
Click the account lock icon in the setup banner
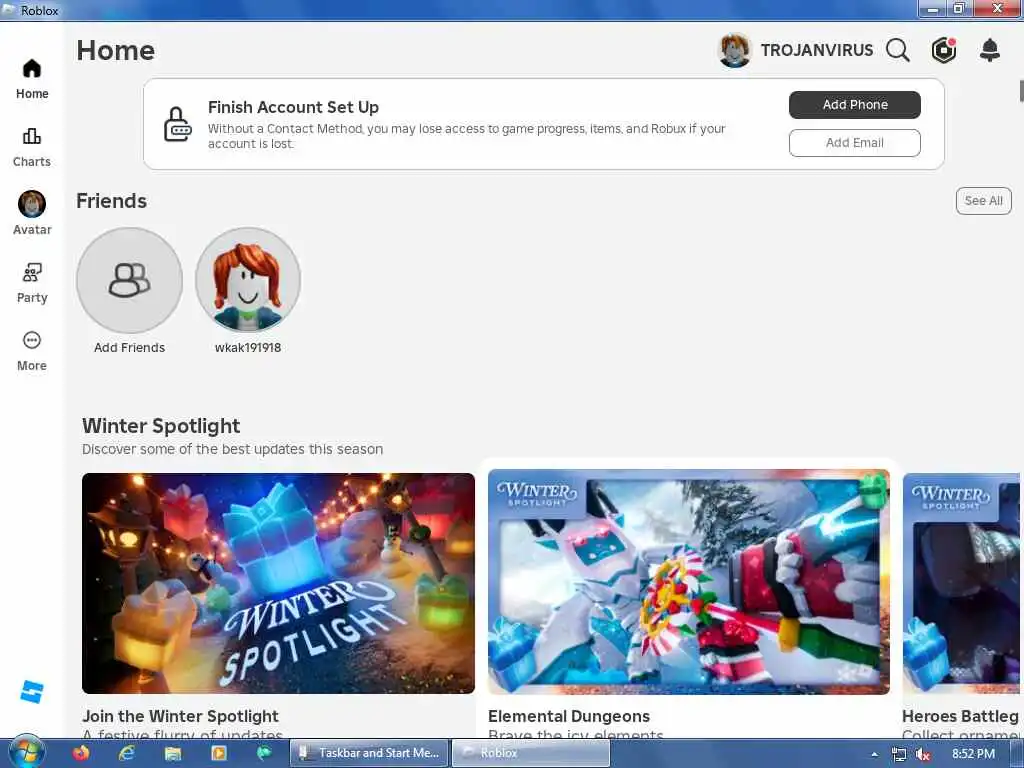pos(178,124)
